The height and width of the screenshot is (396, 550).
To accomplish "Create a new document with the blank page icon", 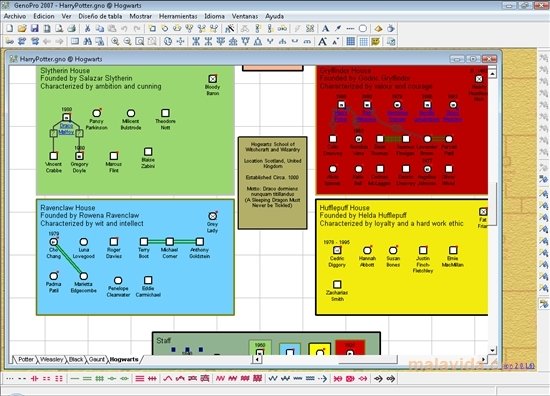I will [x=10, y=28].
